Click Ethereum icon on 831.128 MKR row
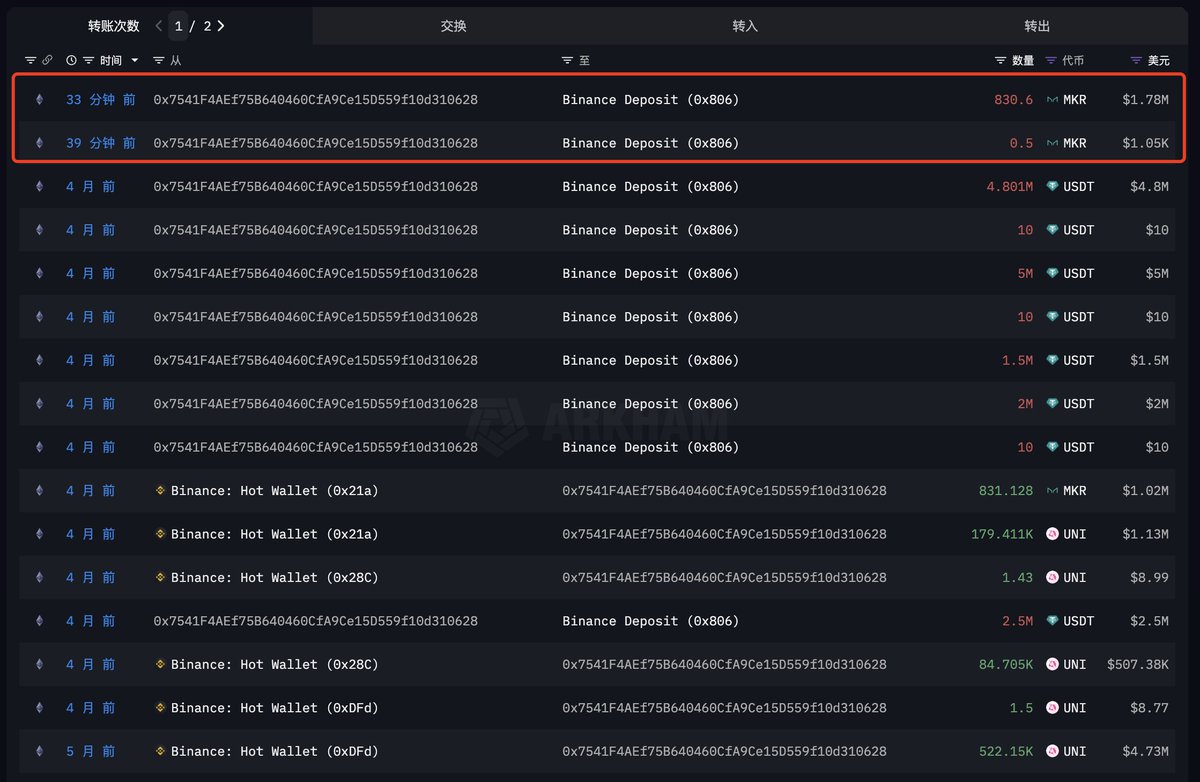1200x782 pixels. pyautogui.click(x=40, y=491)
